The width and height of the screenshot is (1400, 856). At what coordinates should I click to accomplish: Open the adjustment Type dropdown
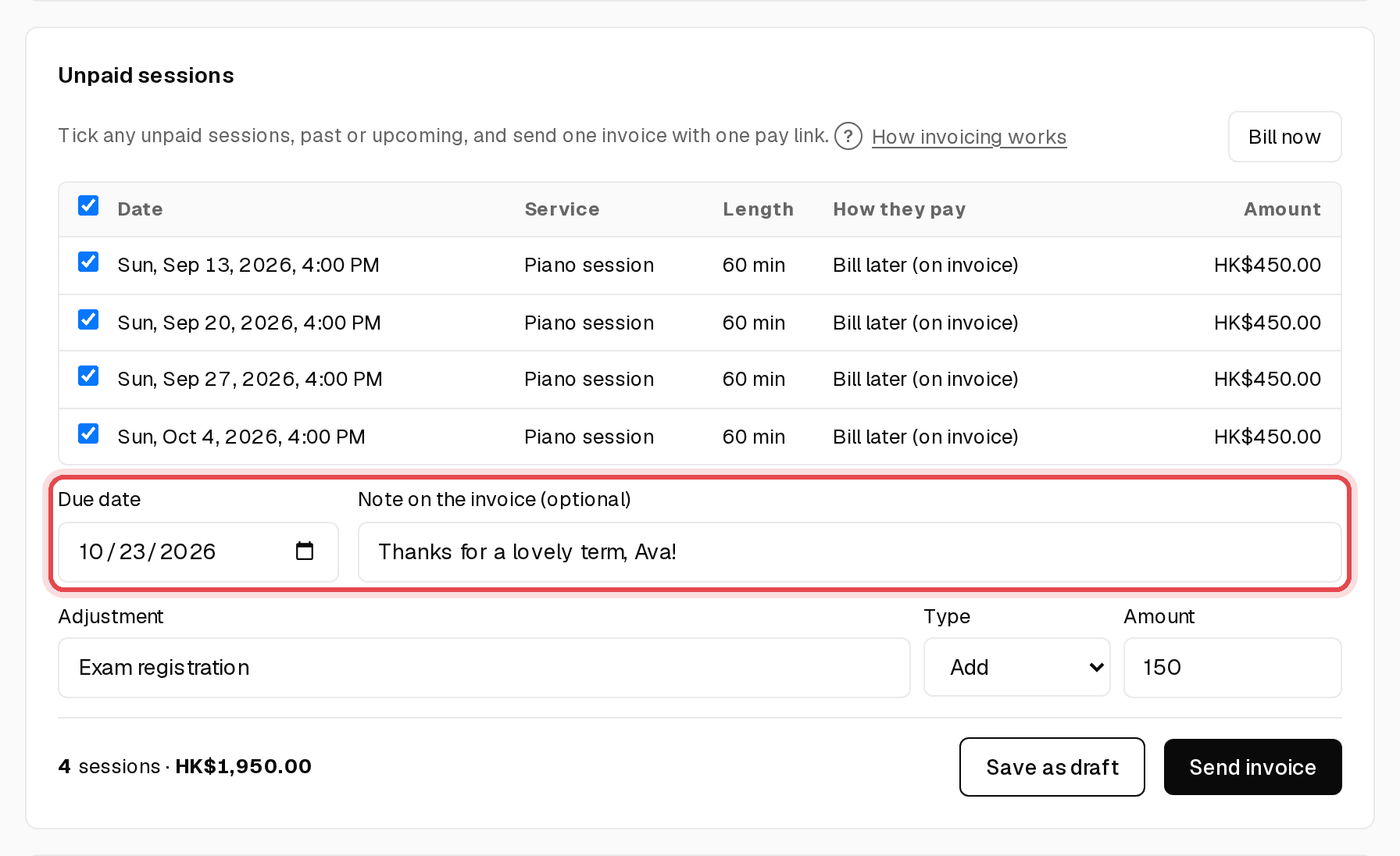coord(1016,667)
